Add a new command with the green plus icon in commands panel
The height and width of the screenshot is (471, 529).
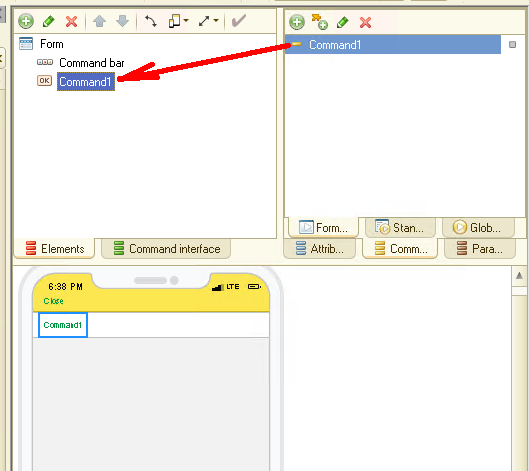click(297, 23)
